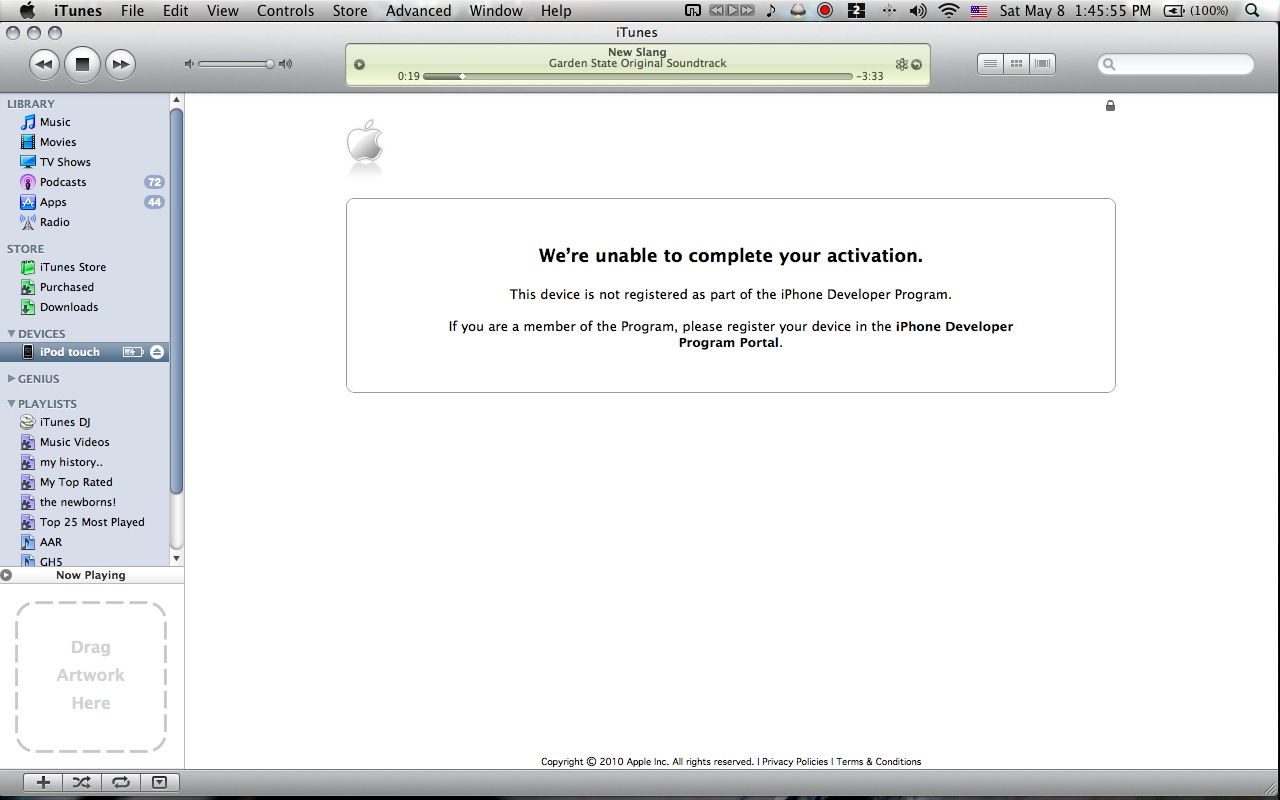Screen dimensions: 1280x800
Task: Click the minimum volume speaker icon
Action: (x=189, y=64)
